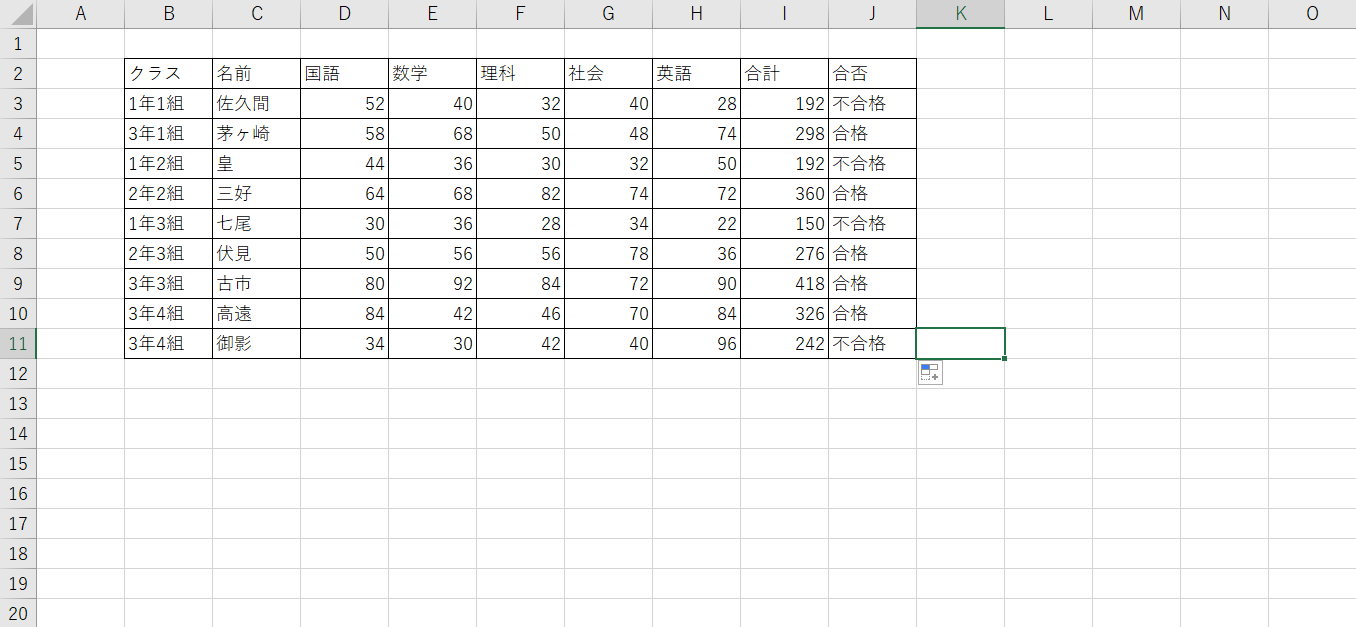Click total cell showing 242
The image size is (1356, 627).
(x=785, y=344)
